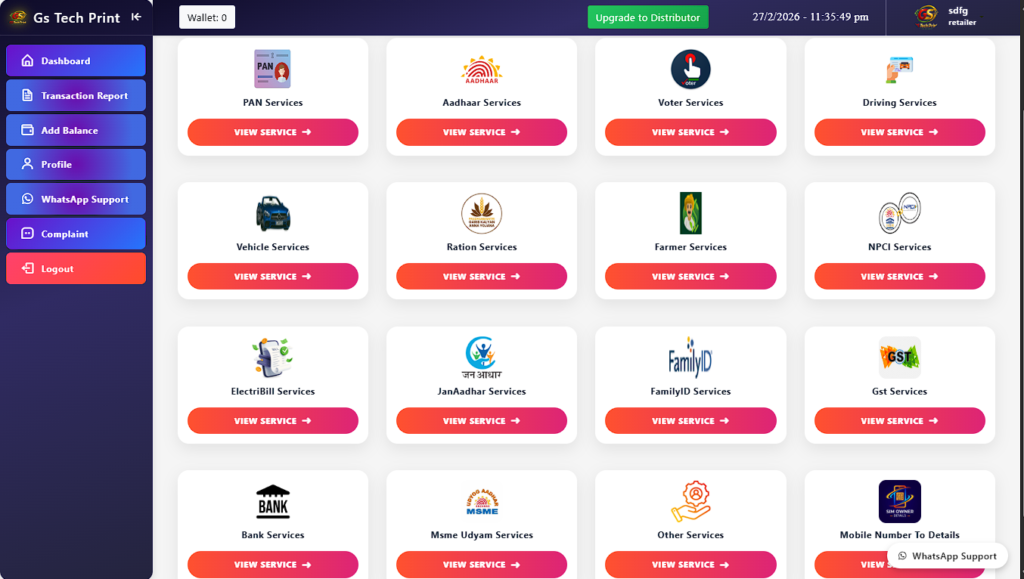Image resolution: width=1024 pixels, height=579 pixels.
Task: Click Upgrade to Distributor button
Action: point(647,18)
